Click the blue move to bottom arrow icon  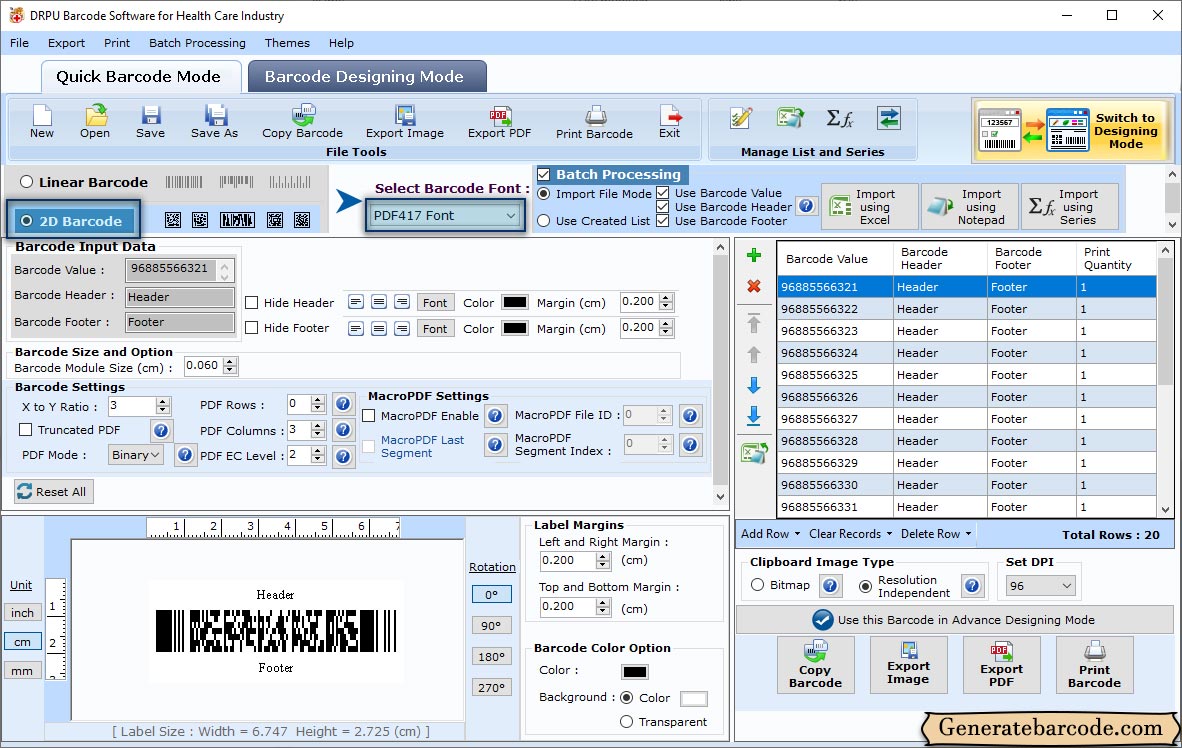[753, 415]
